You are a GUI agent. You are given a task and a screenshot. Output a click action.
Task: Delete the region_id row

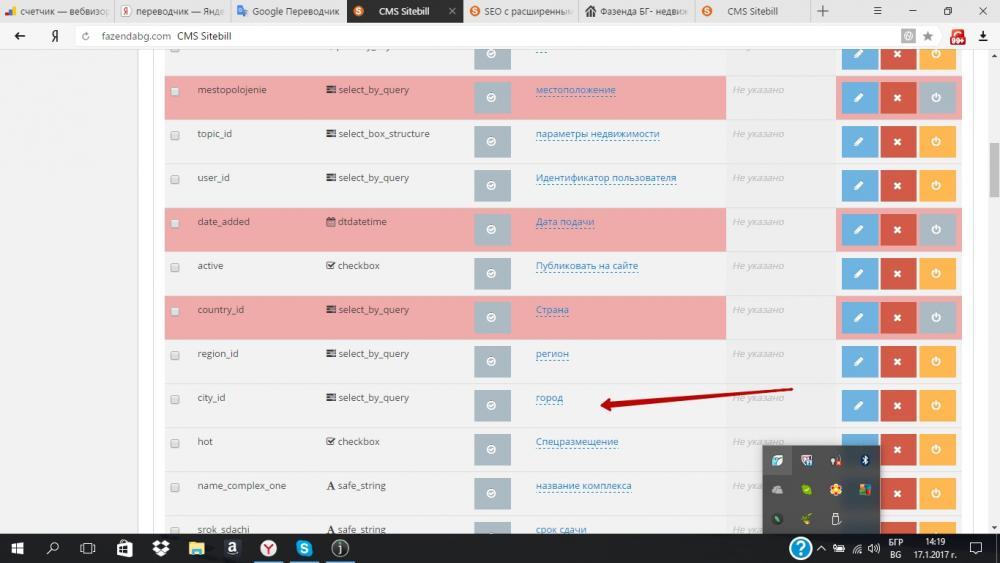point(897,362)
